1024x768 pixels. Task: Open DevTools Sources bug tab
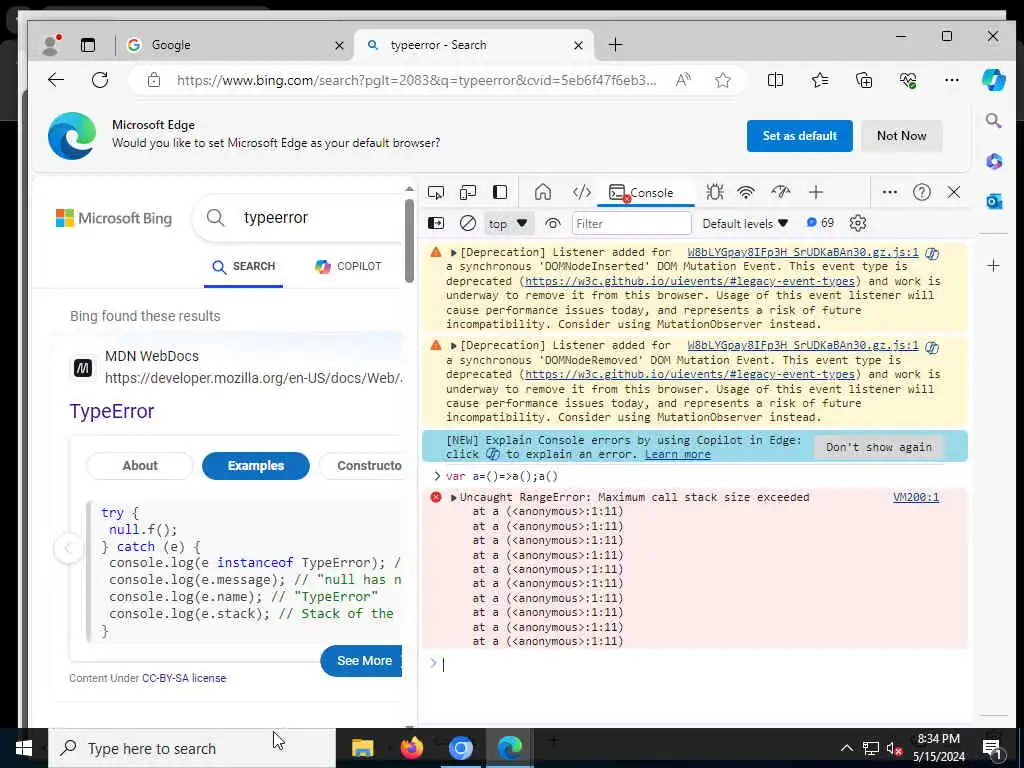[714, 192]
